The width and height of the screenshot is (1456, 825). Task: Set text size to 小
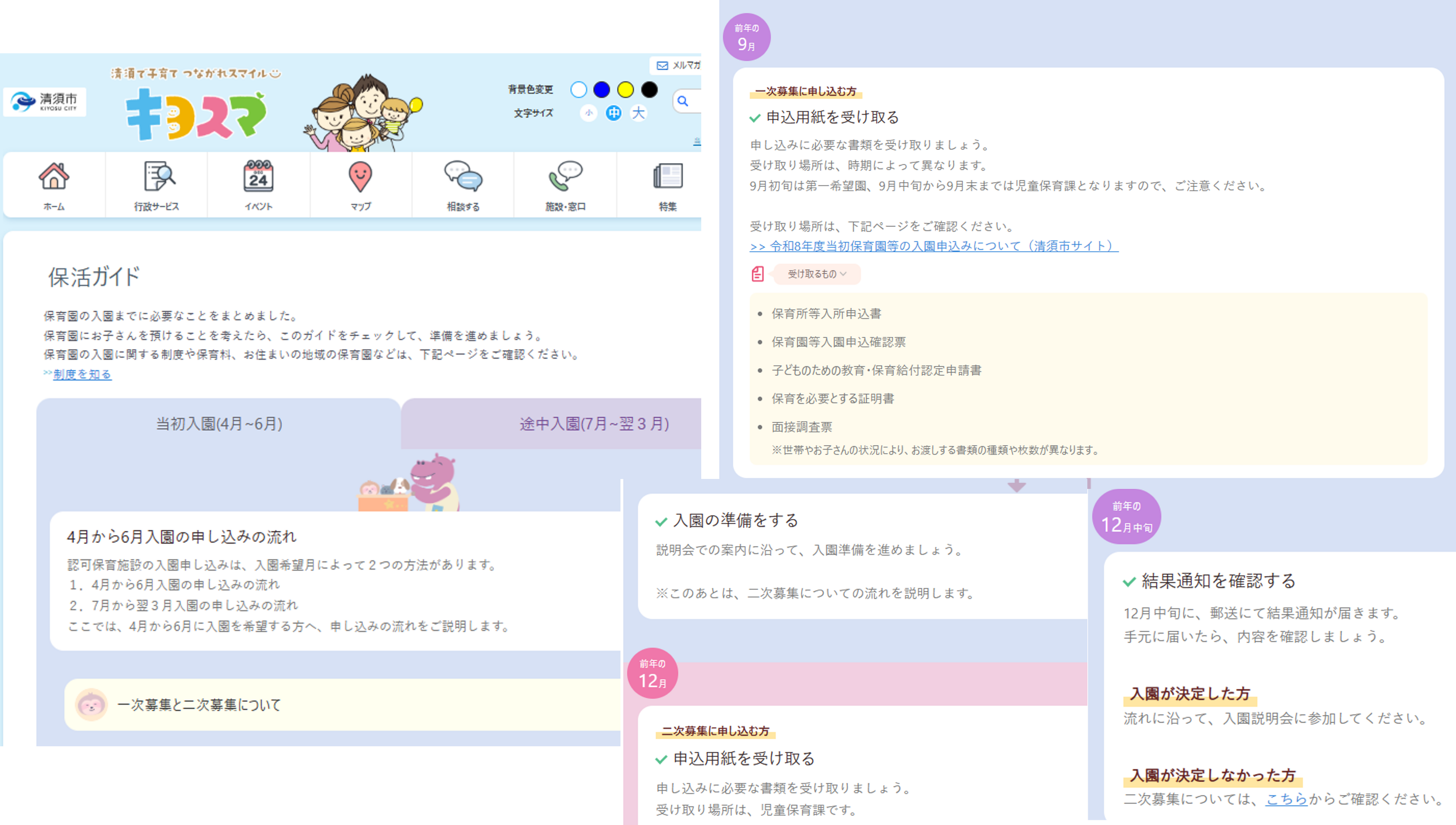[x=589, y=113]
